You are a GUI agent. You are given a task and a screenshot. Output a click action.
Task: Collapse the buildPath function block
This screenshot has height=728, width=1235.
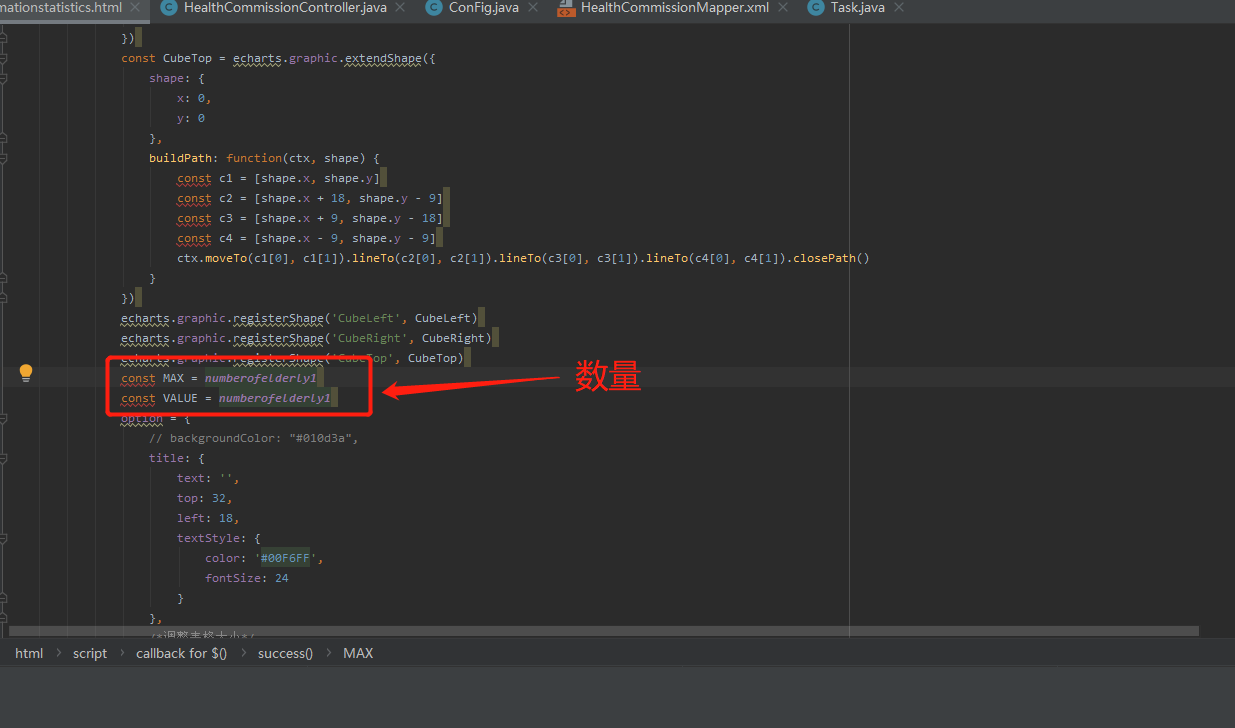tap(5, 158)
